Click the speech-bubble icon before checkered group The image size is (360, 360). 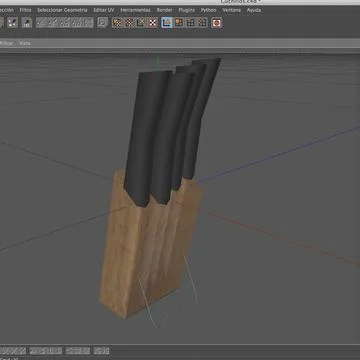click(x=102, y=23)
